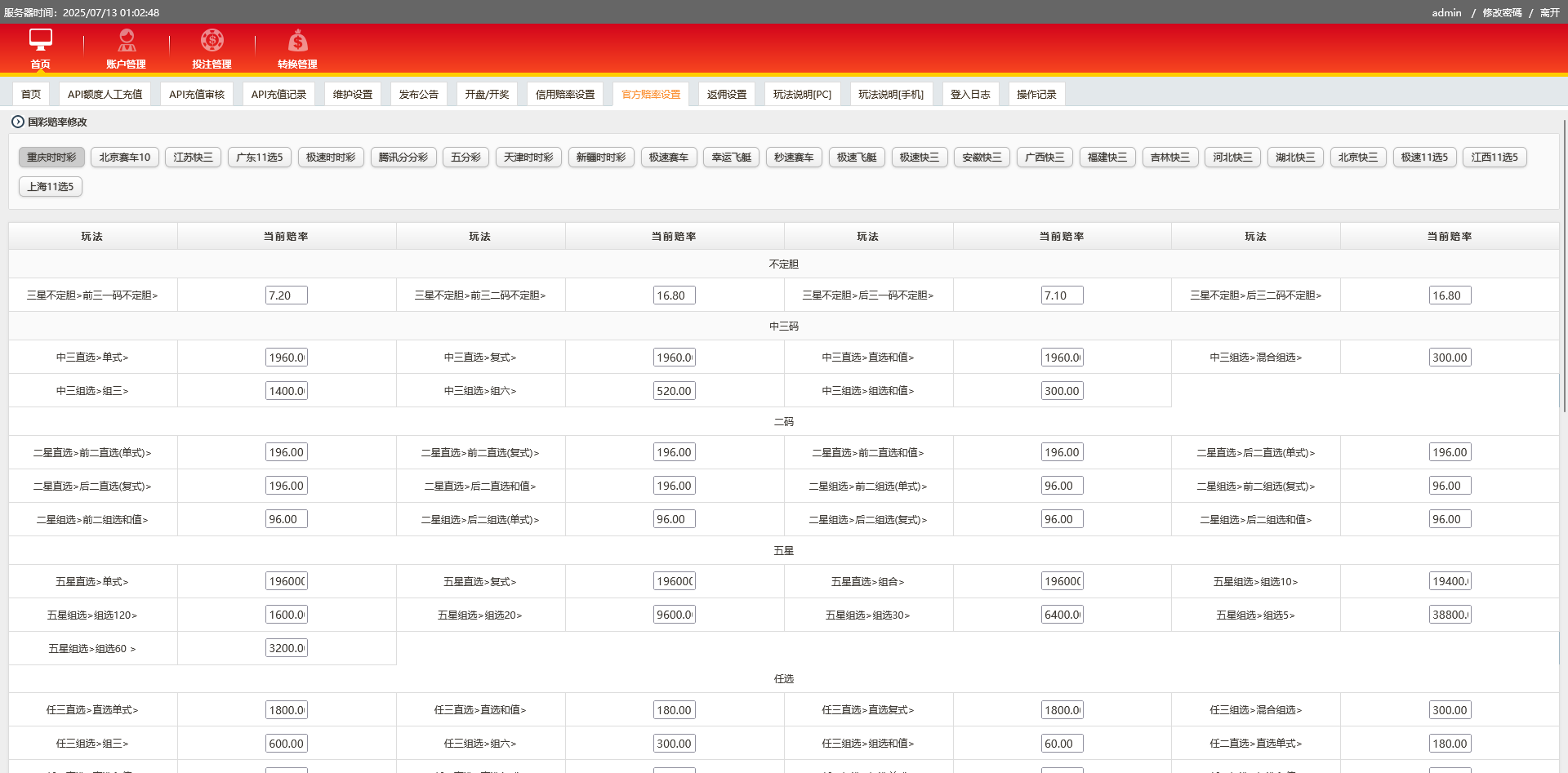
Task: Select the 极速快三 lottery button
Action: click(920, 157)
